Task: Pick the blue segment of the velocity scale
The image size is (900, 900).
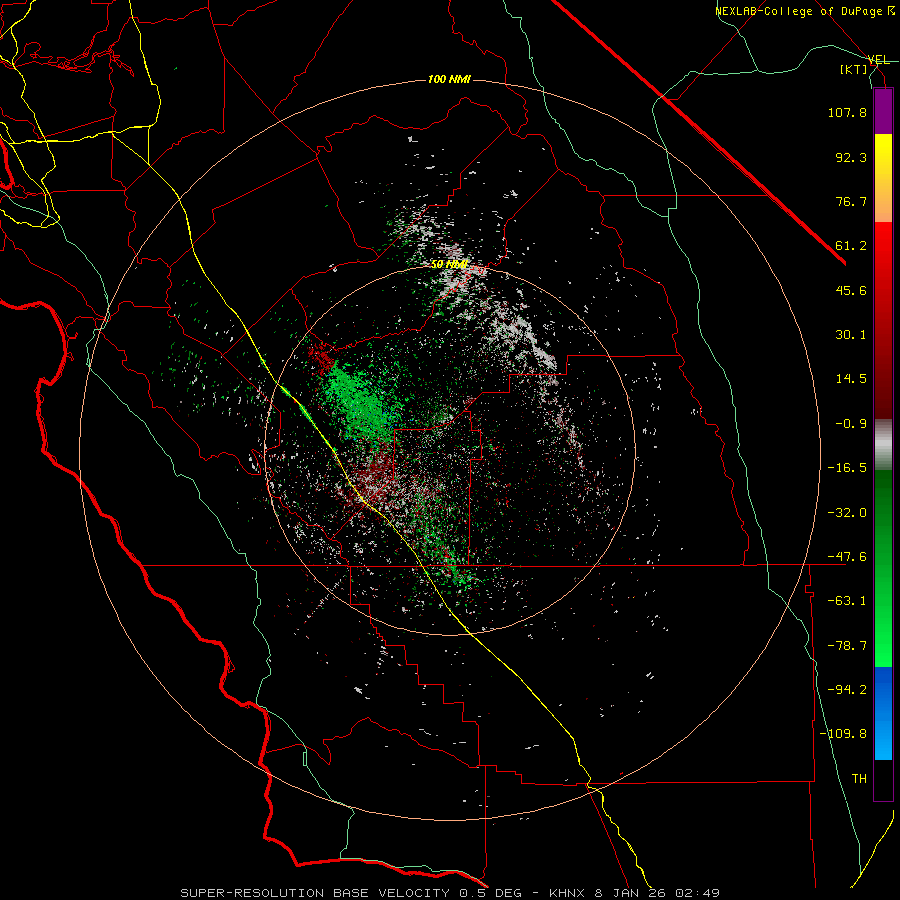Action: click(883, 713)
